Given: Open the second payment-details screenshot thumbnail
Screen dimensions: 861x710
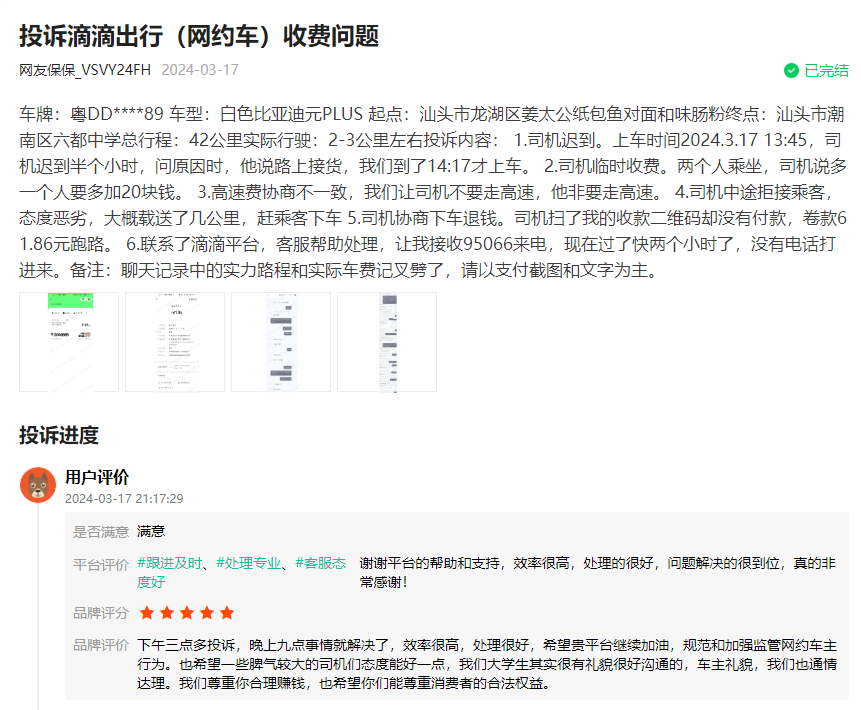Looking at the screenshot, I should [x=175, y=342].
